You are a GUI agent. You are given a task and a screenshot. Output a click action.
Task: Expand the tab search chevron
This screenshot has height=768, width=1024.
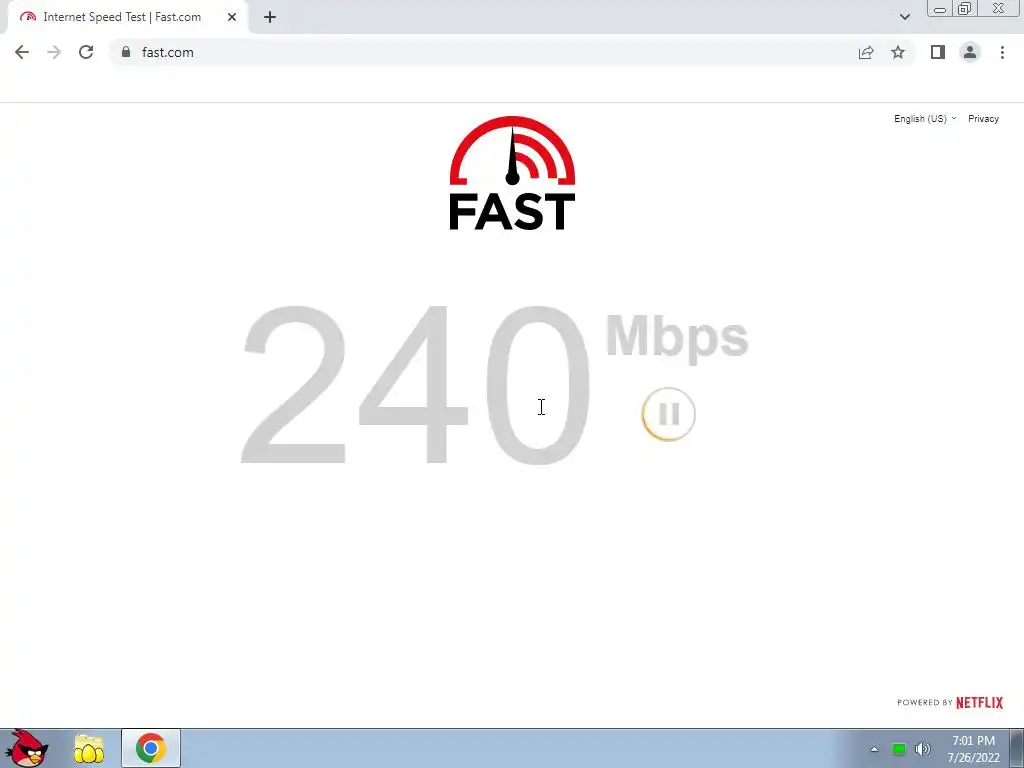(904, 17)
